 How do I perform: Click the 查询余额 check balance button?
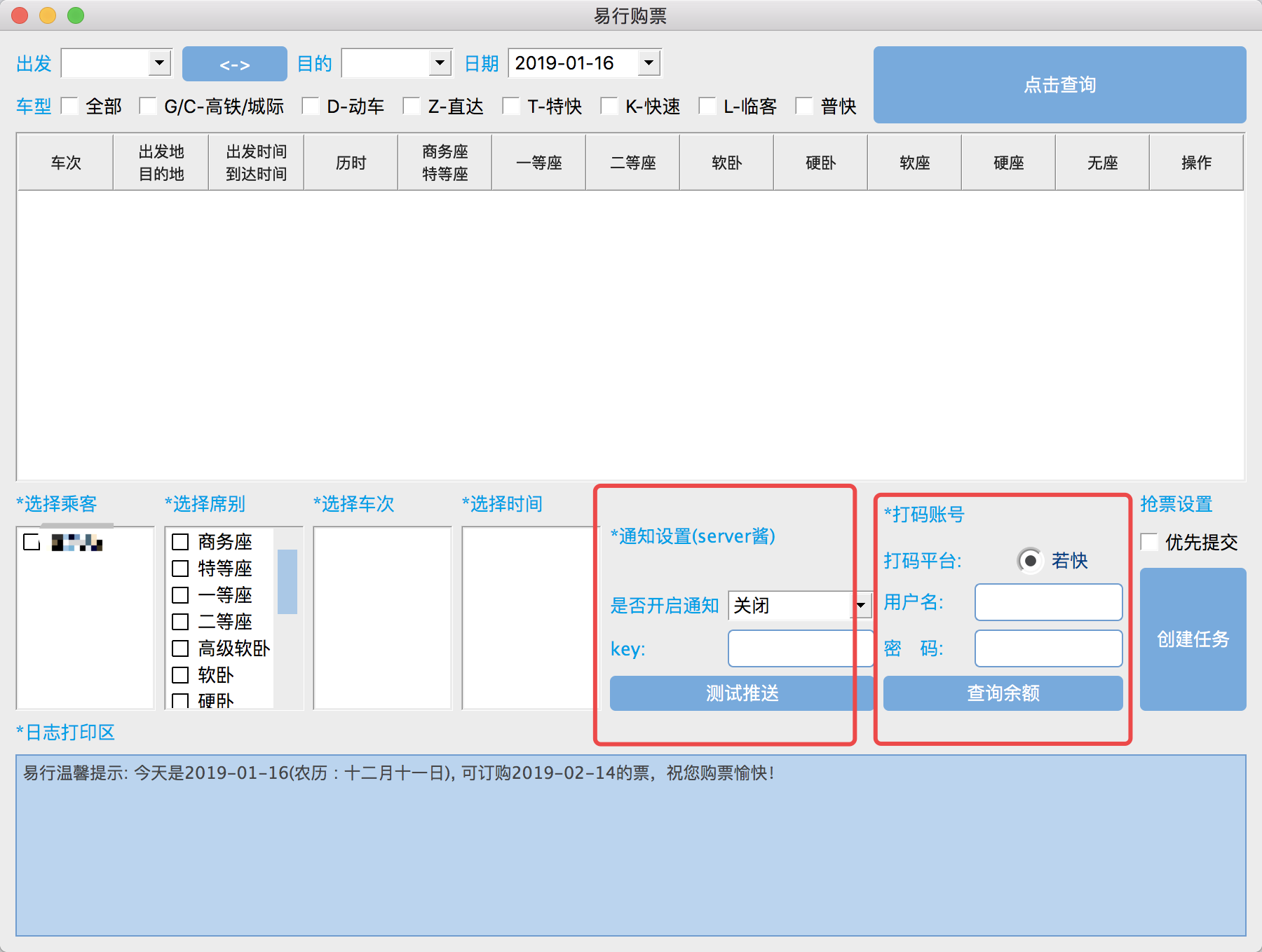coord(1003,693)
